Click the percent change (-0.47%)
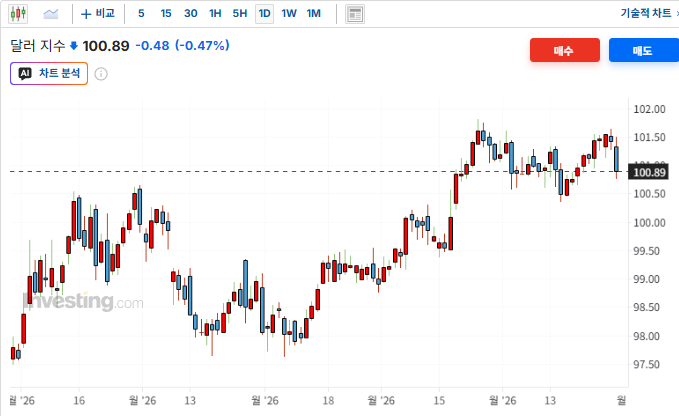The image size is (679, 416). 202,45
